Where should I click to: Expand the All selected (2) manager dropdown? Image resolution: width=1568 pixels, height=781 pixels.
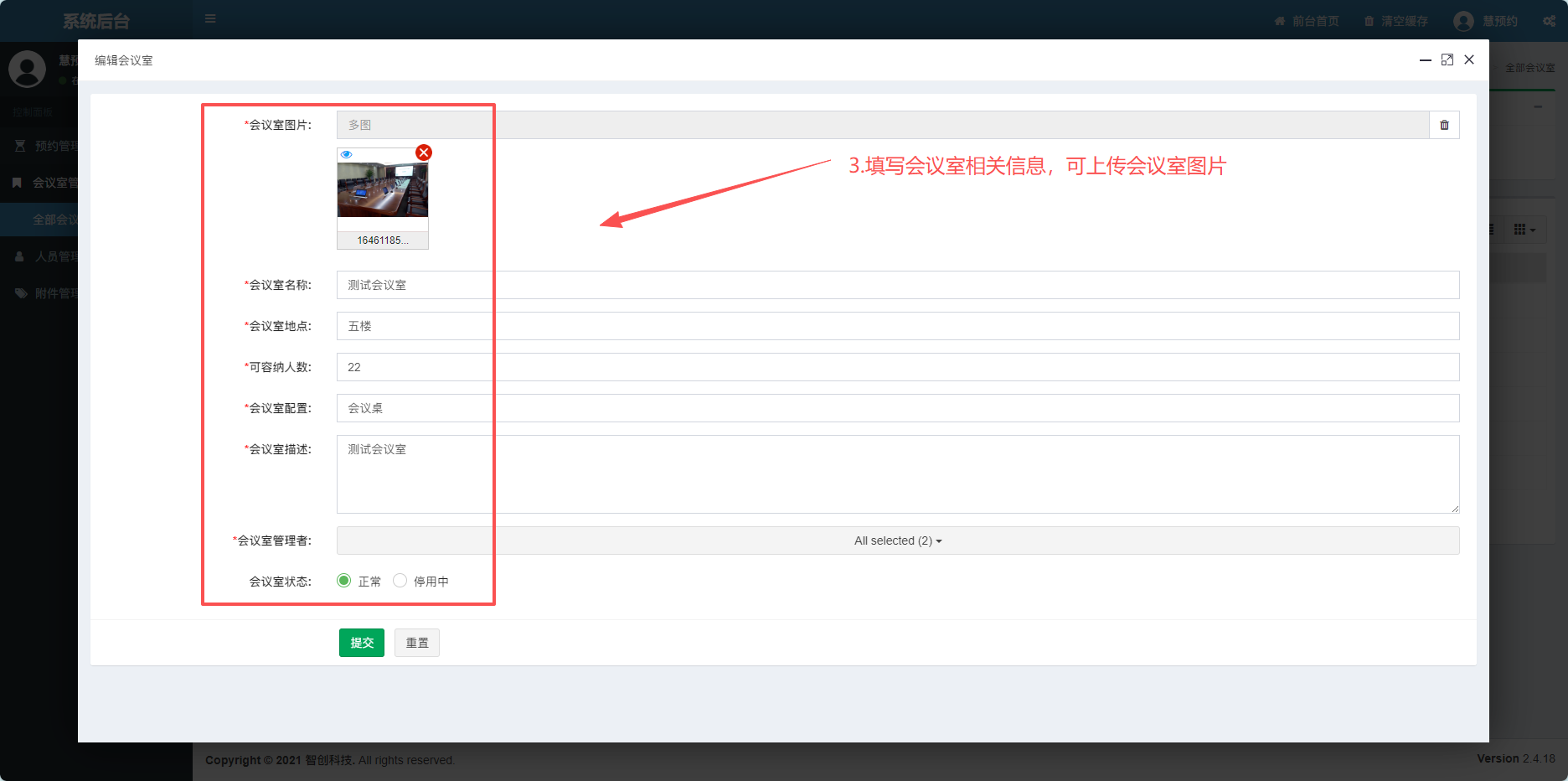point(897,540)
